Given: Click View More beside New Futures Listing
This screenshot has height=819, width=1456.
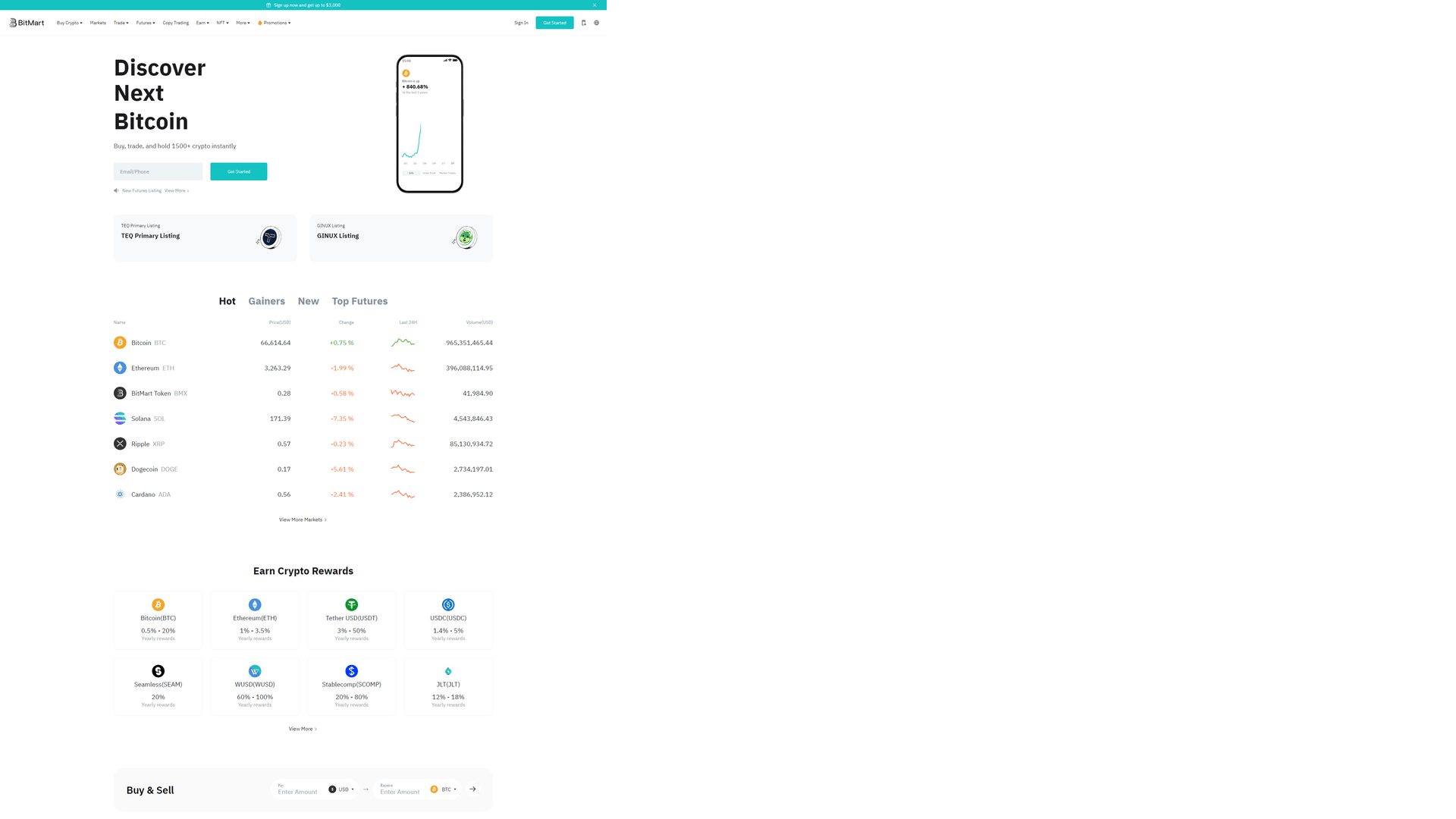Looking at the screenshot, I should [177, 190].
